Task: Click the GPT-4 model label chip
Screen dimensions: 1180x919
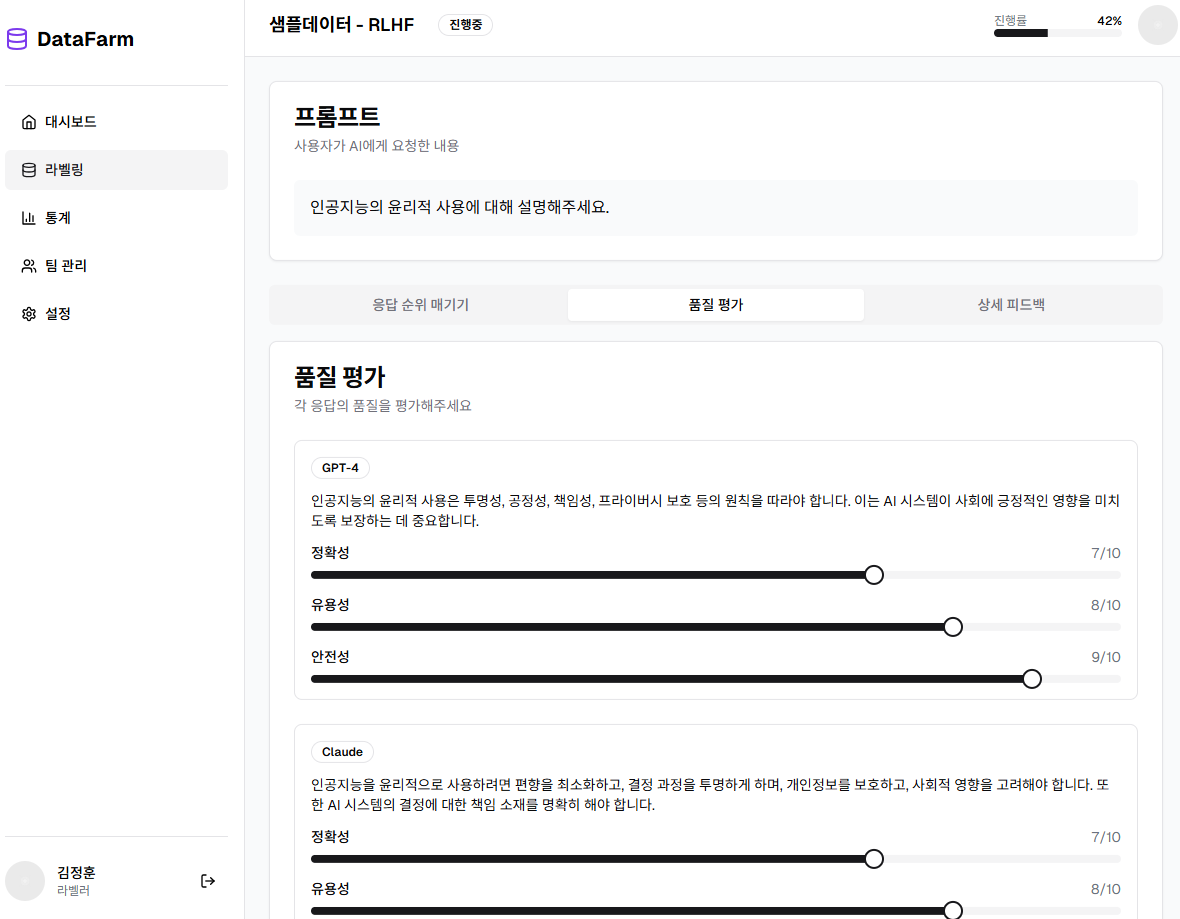Action: click(x=340, y=467)
